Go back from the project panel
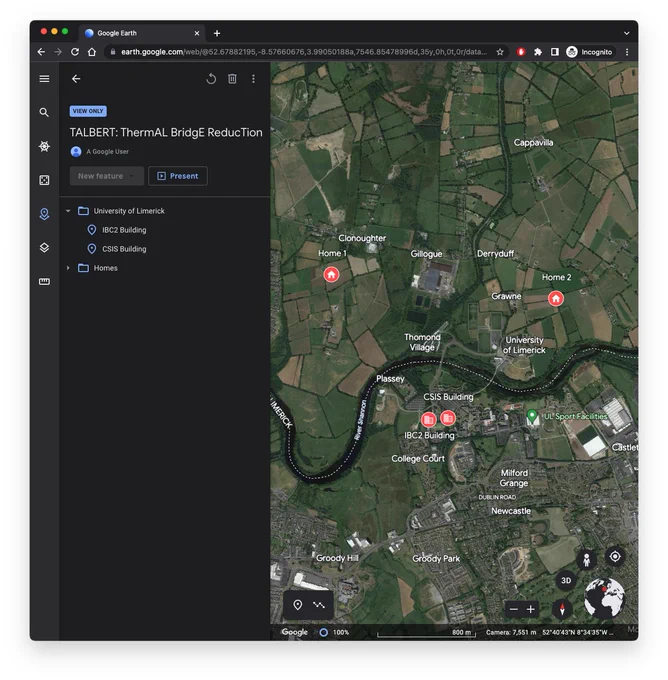This screenshot has height=680, width=668. (x=76, y=78)
